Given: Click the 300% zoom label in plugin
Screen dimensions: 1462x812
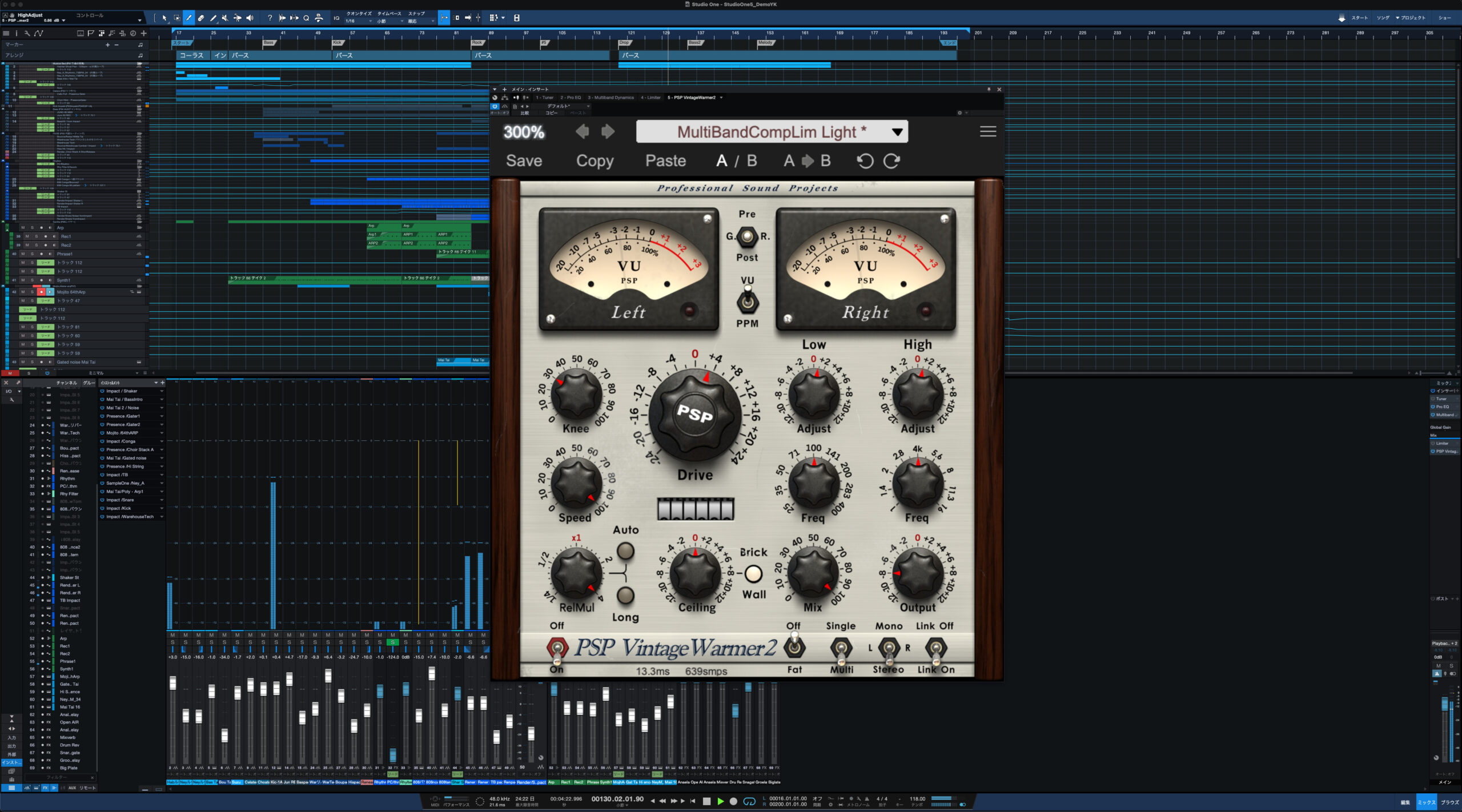Looking at the screenshot, I should [x=524, y=132].
